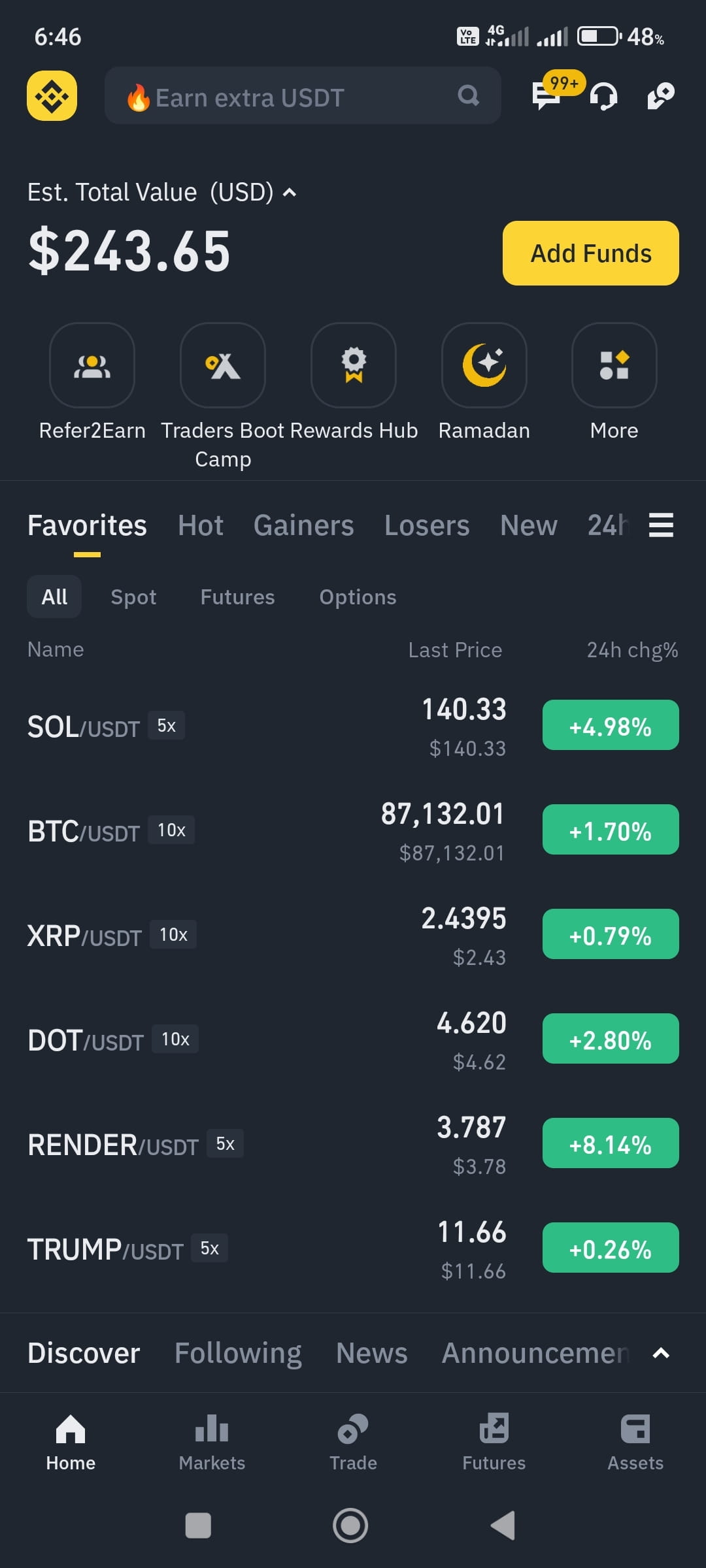Tap the Earn extra USDT search field
The image size is (706, 1568).
pyautogui.click(x=303, y=95)
